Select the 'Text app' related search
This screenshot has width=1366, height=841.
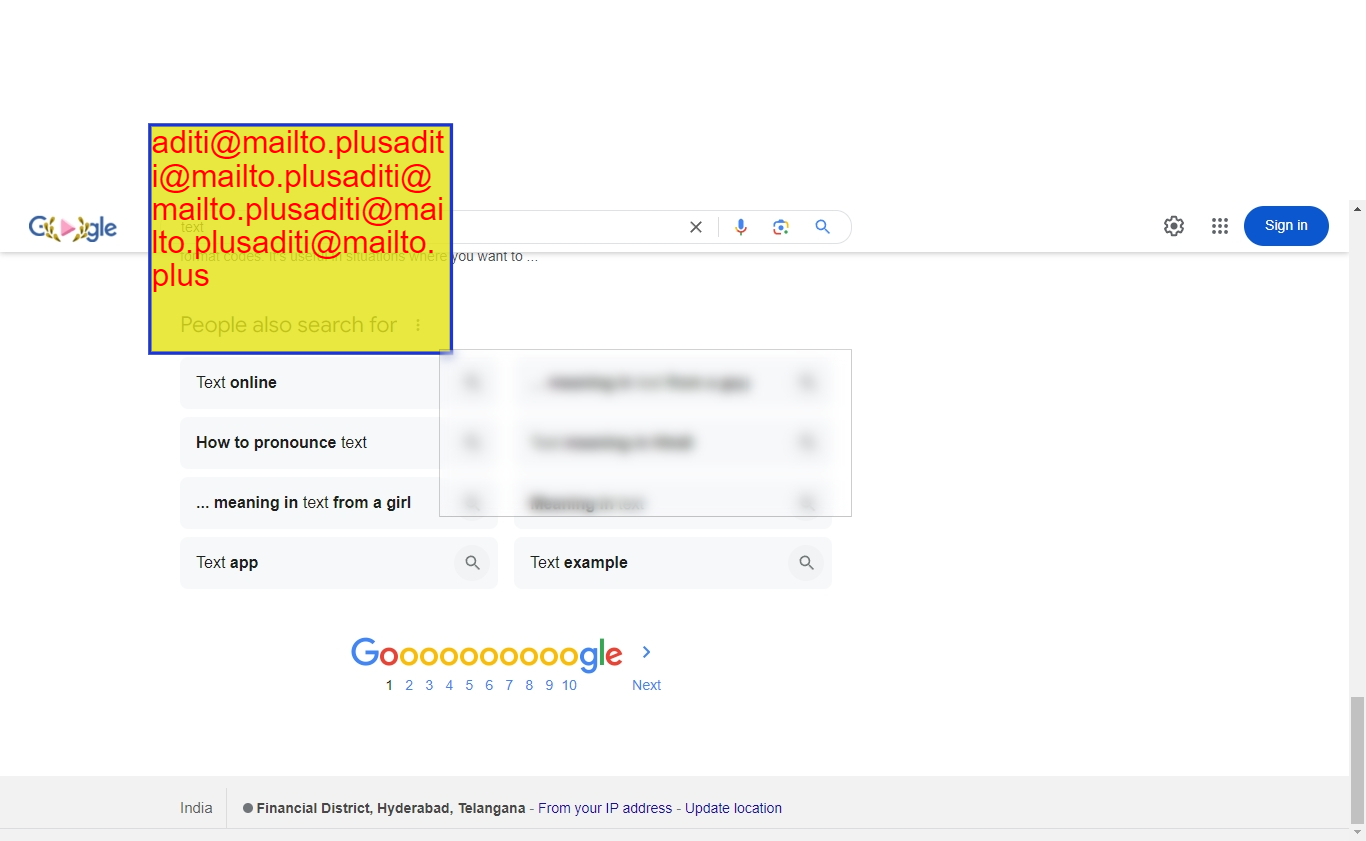coord(339,563)
